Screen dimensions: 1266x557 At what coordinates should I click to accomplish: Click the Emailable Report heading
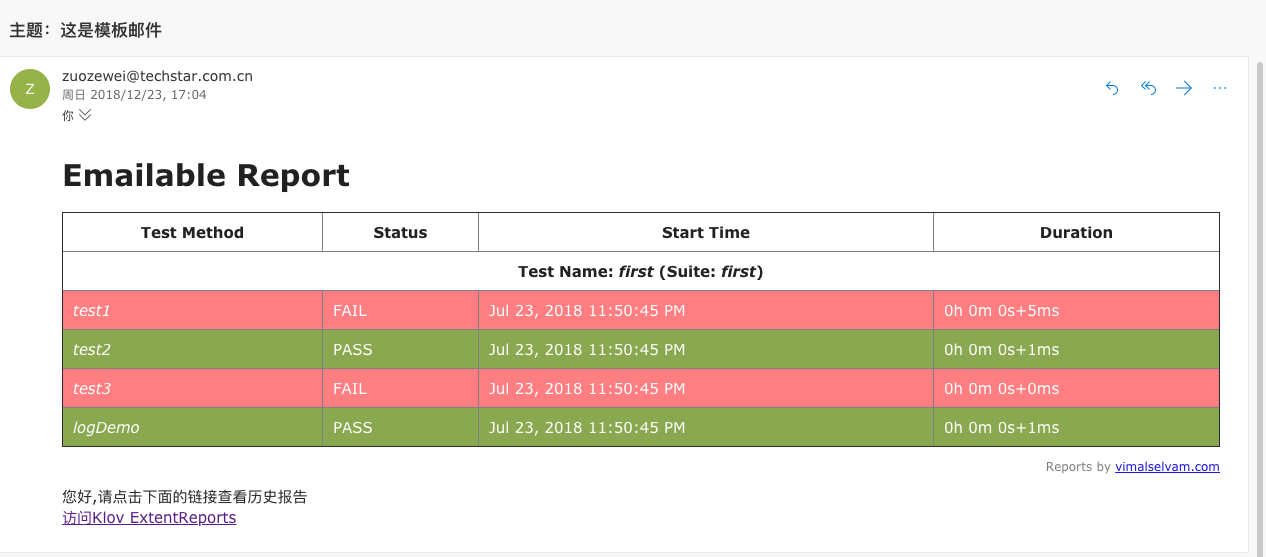click(x=206, y=176)
